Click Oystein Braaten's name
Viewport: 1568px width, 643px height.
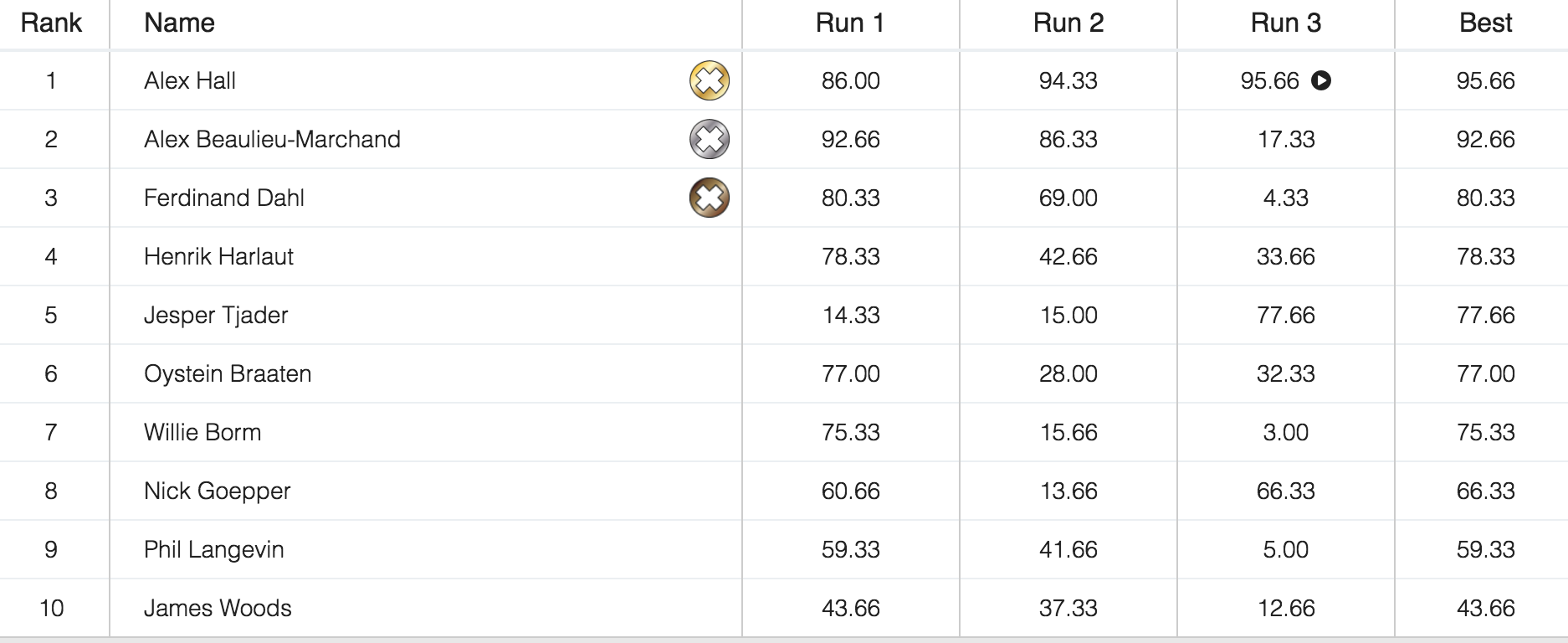coord(228,374)
